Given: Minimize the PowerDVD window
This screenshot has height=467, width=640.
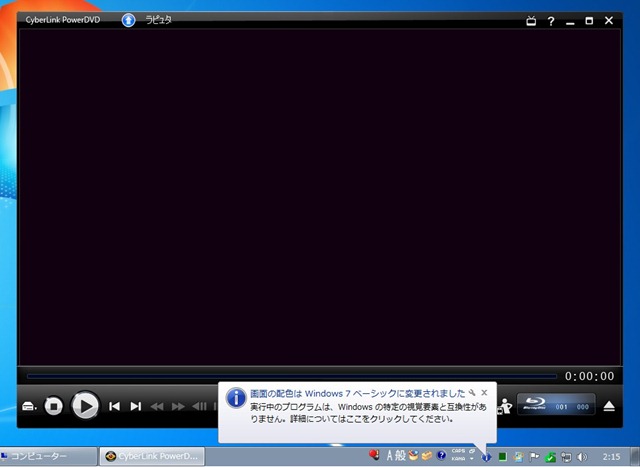Looking at the screenshot, I should click(570, 22).
